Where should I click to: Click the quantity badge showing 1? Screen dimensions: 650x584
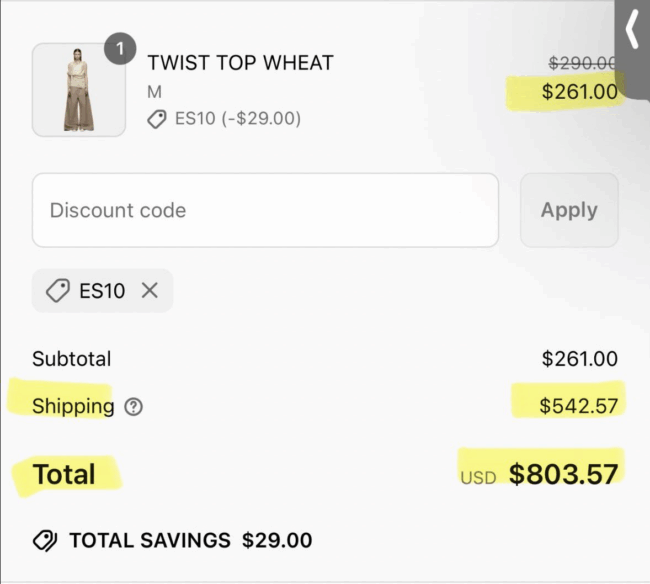[x=120, y=48]
